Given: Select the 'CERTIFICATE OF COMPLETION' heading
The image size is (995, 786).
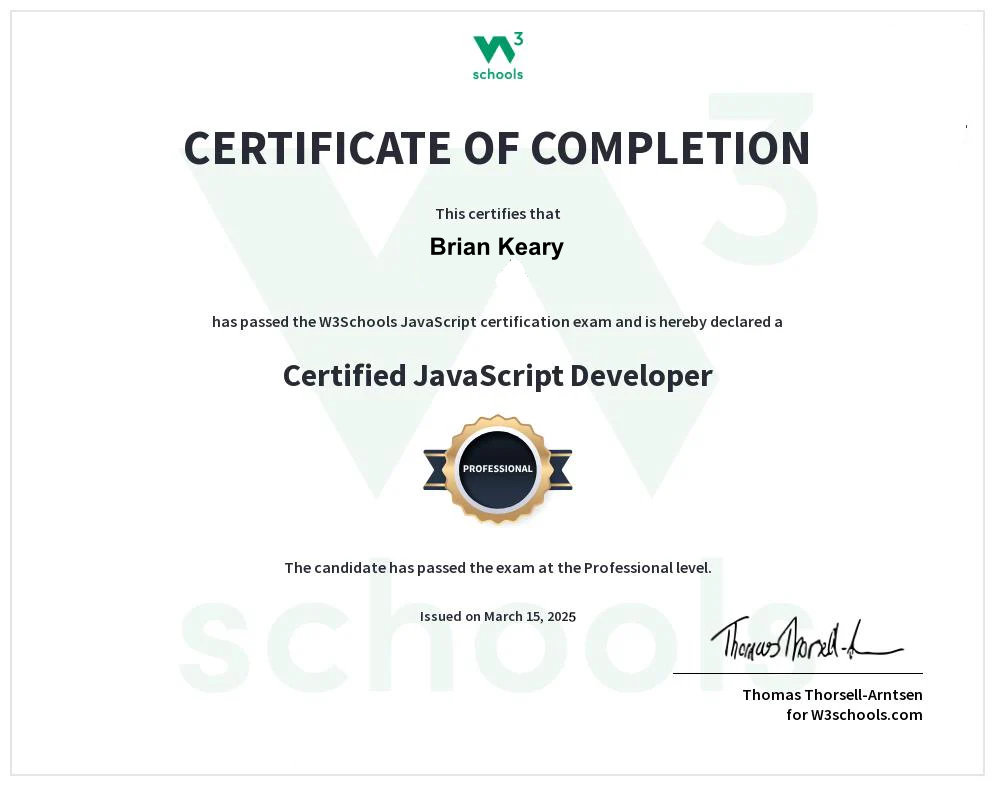Looking at the screenshot, I should [x=497, y=148].
